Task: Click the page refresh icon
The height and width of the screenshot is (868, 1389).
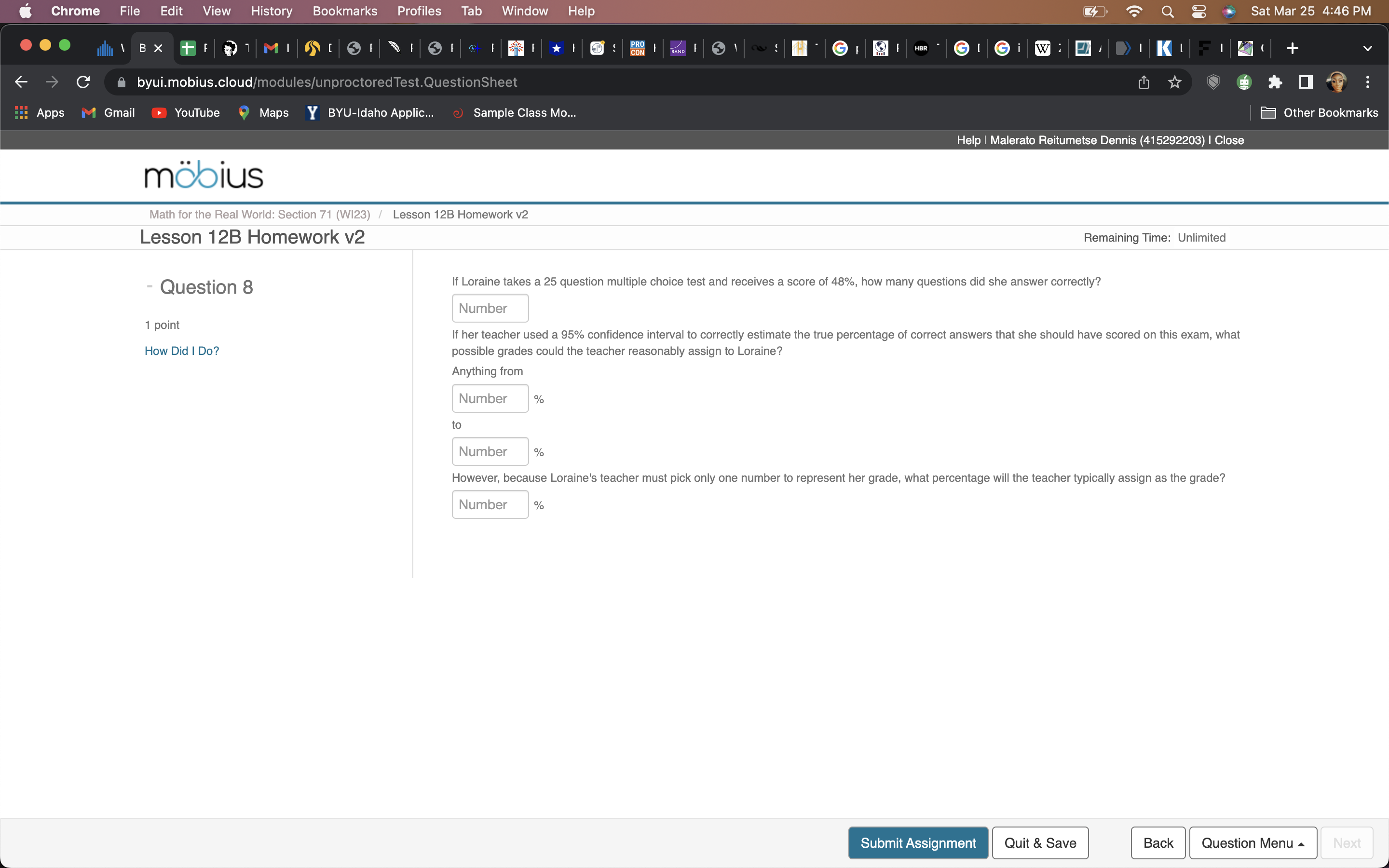Action: 85,82
